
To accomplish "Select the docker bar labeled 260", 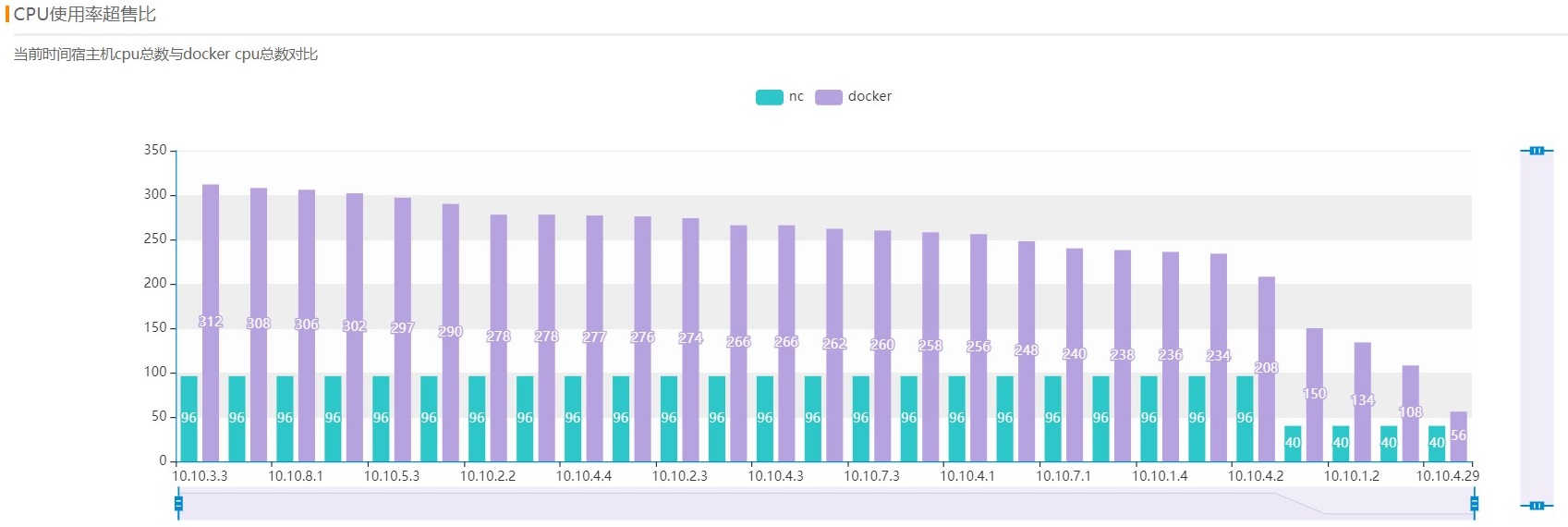I will 882,346.
